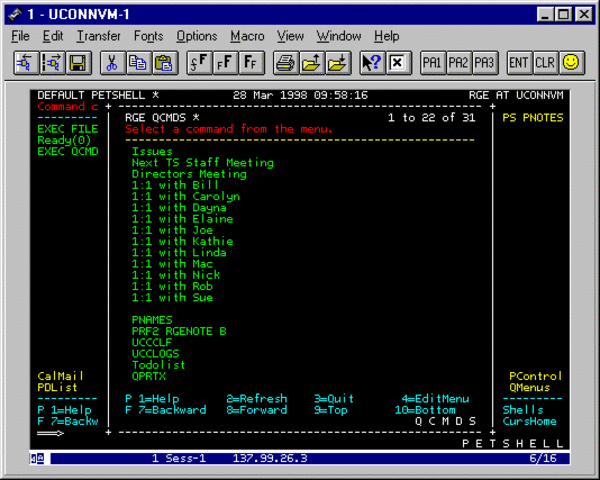This screenshot has width=600, height=480.
Task: Click CursHome in right panel
Action: (530, 421)
